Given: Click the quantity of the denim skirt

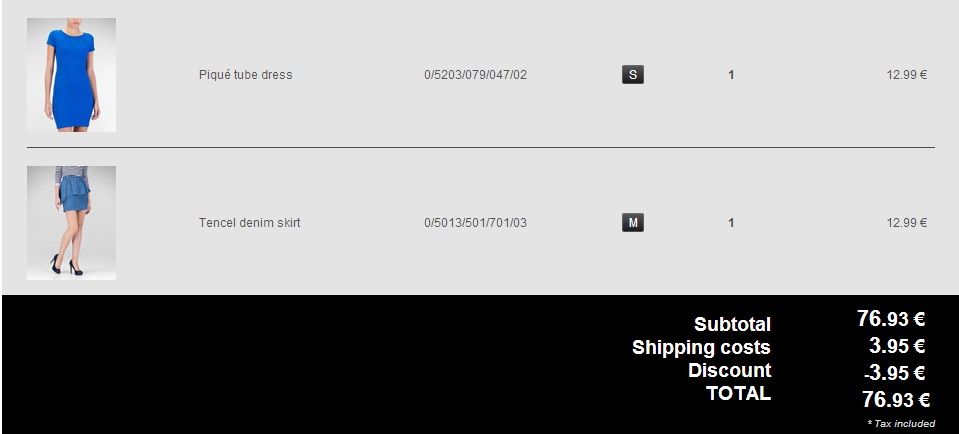Looking at the screenshot, I should click(x=731, y=223).
